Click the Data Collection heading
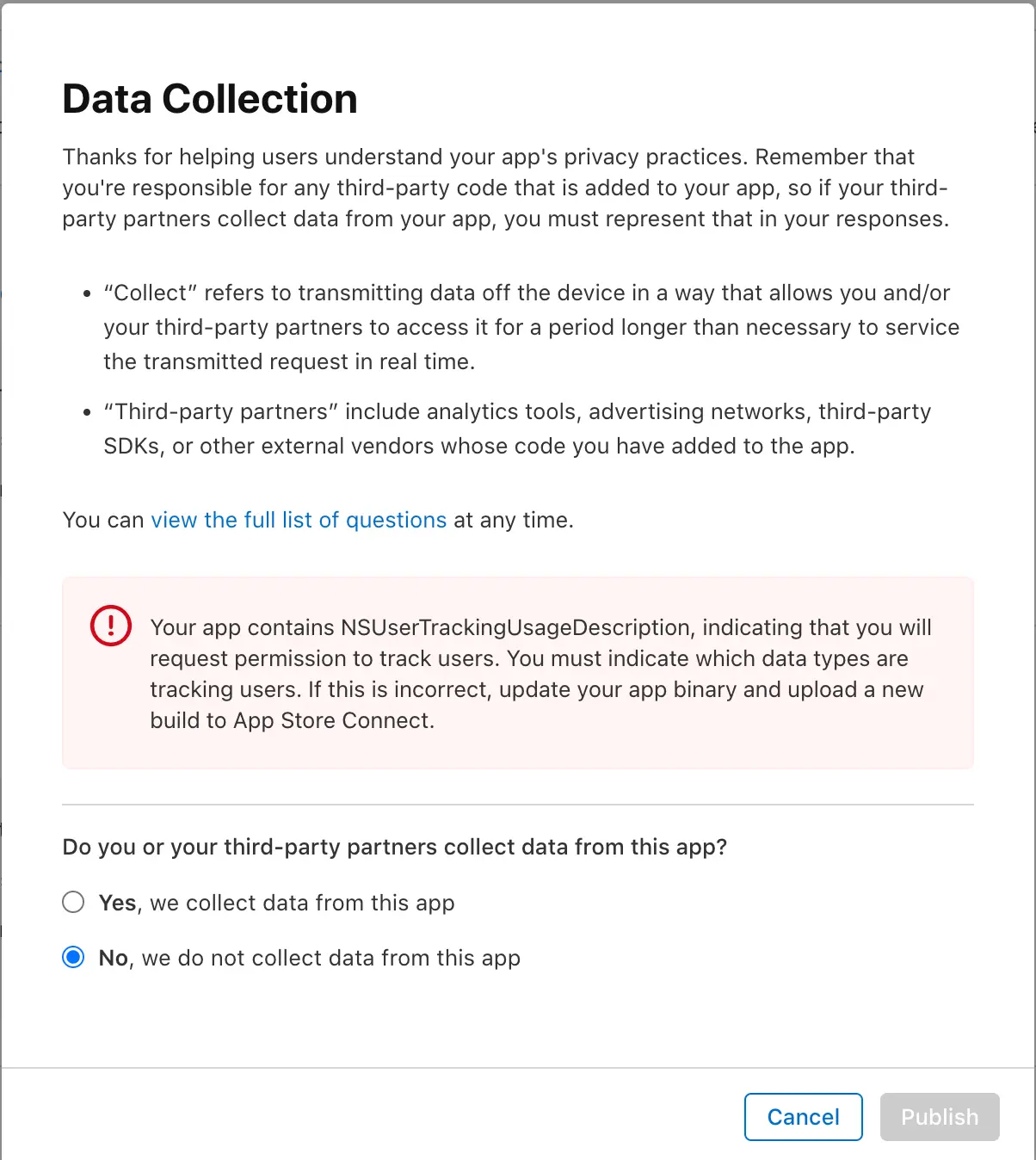The image size is (1036, 1160). point(209,99)
